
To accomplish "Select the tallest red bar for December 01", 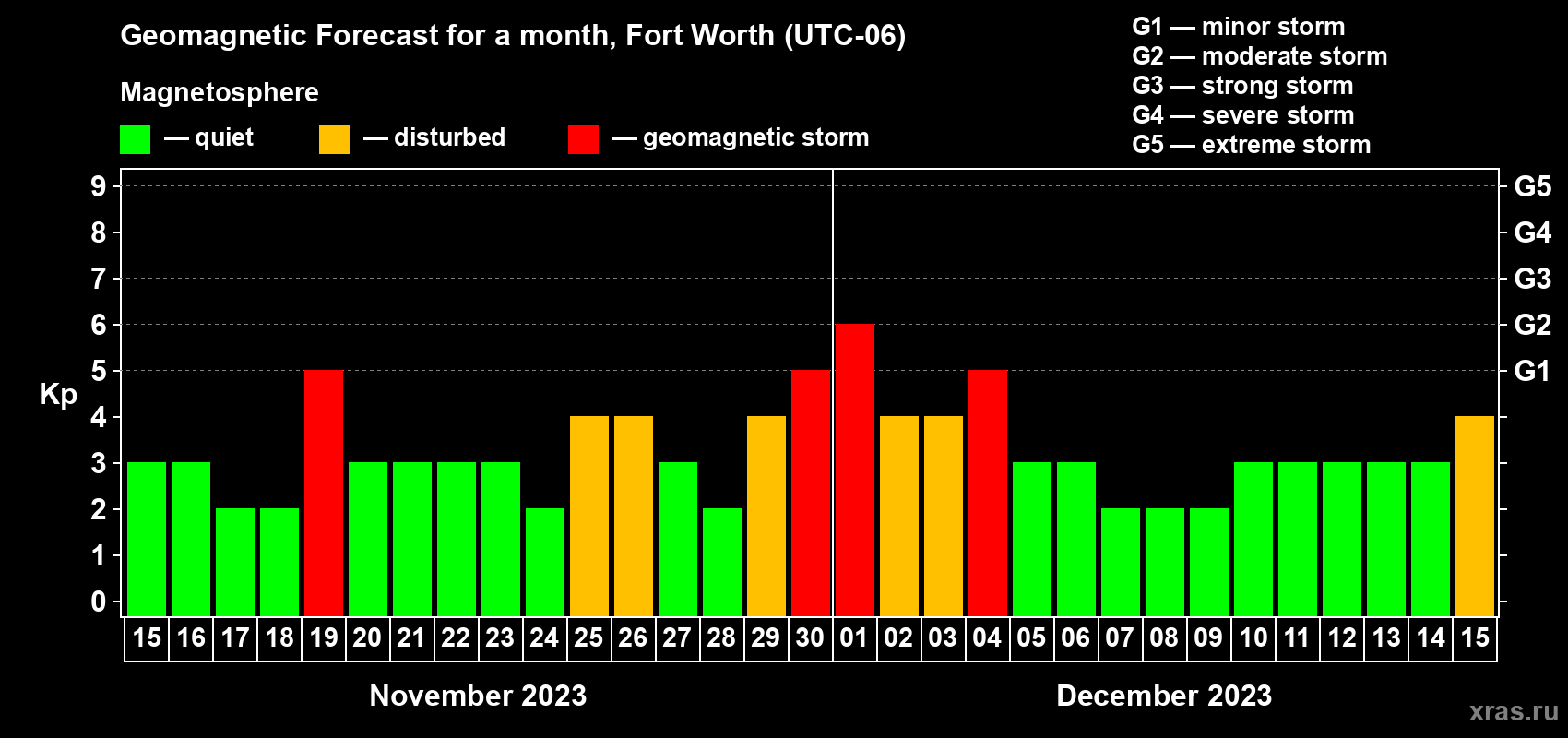I will tap(855, 470).
